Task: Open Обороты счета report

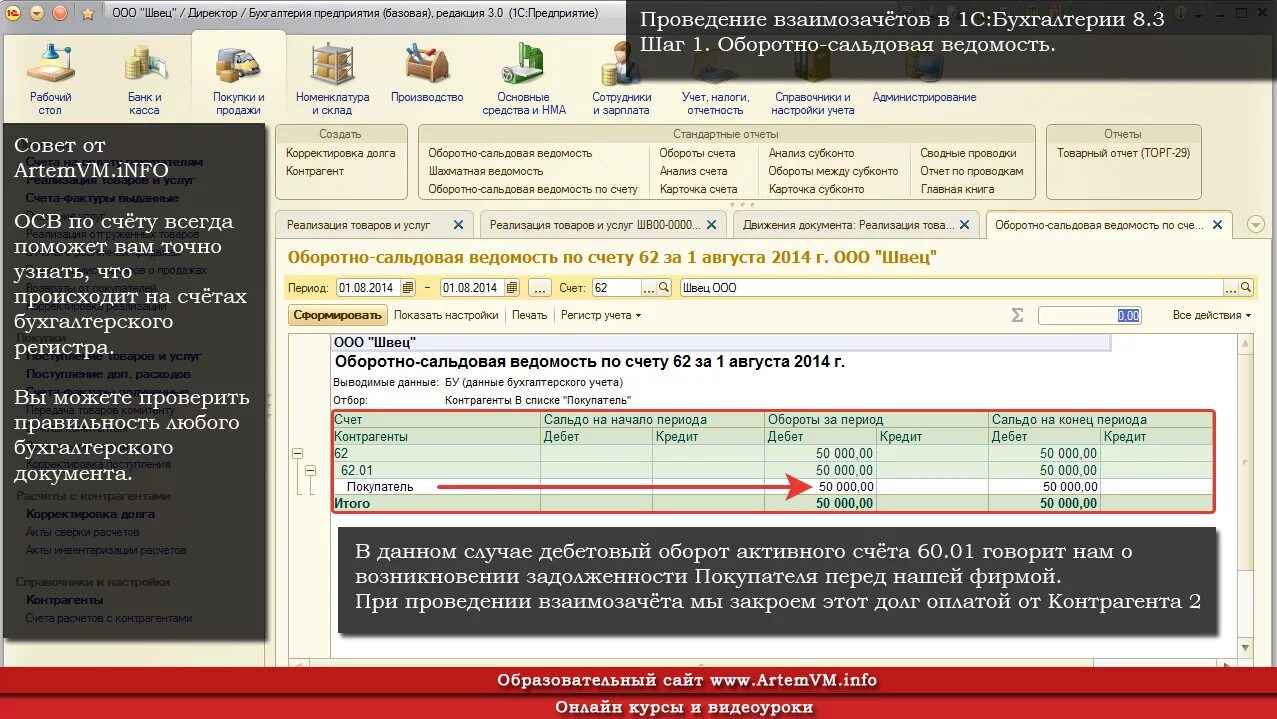Action: pos(697,153)
